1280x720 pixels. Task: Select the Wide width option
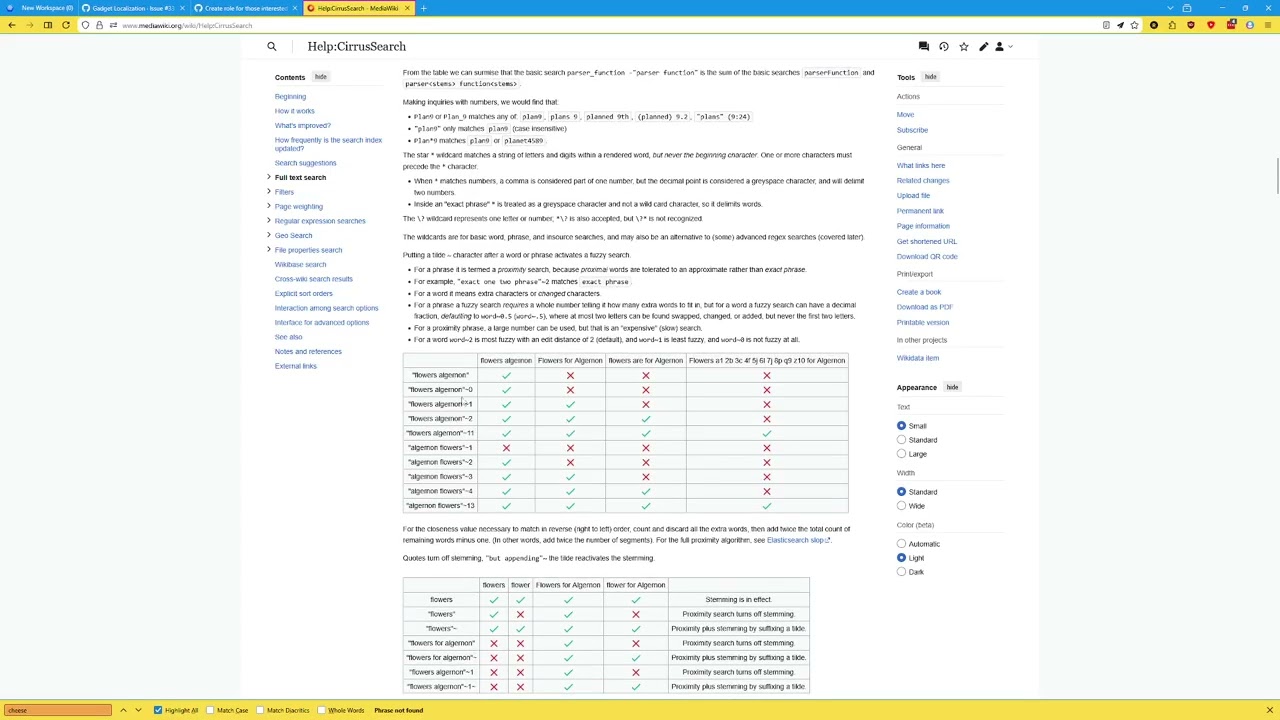901,506
